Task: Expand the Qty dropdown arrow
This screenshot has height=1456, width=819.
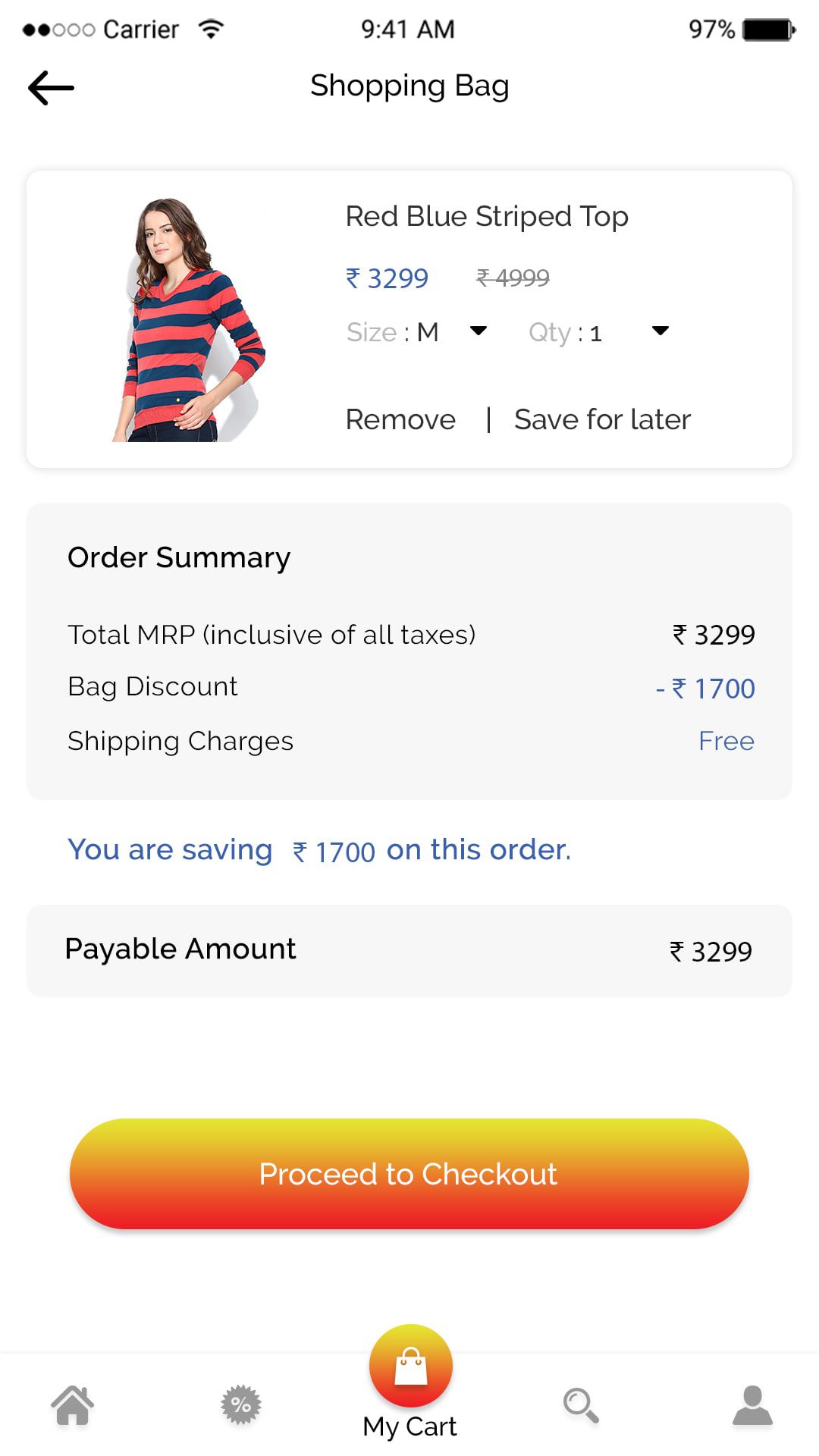Action: tap(661, 331)
